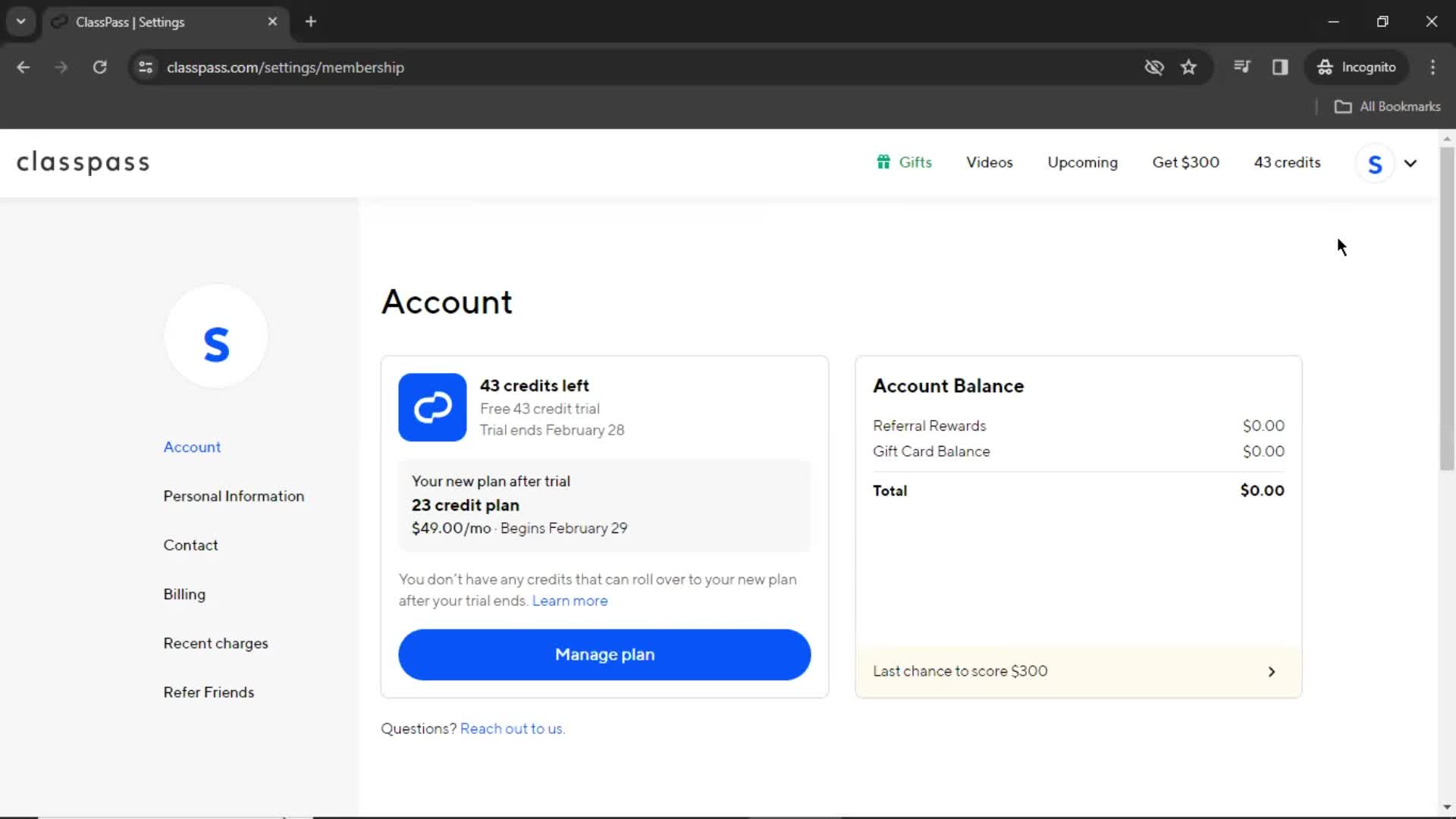Image resolution: width=1456 pixels, height=819 pixels.
Task: Toggle the browser side panel icon
Action: 1280,67
